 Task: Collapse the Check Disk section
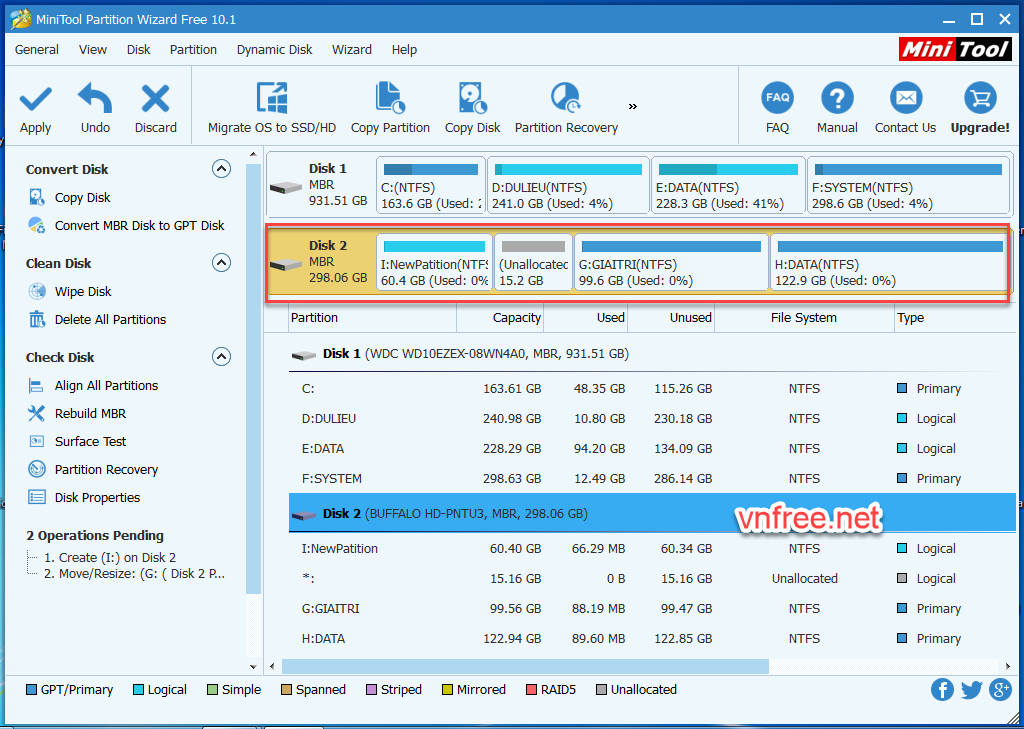(222, 357)
